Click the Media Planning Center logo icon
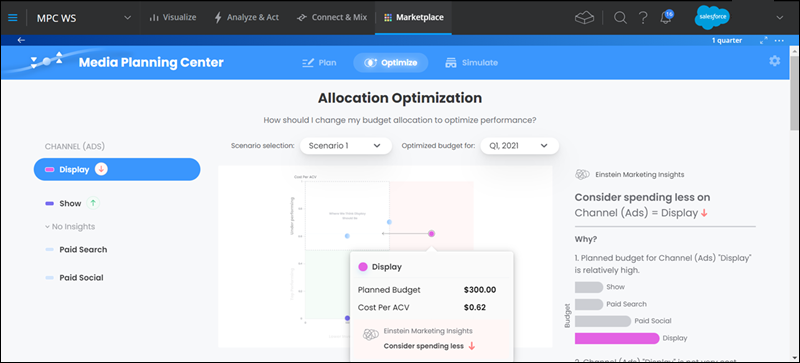Screen dimensions: 800x363 tap(46, 61)
